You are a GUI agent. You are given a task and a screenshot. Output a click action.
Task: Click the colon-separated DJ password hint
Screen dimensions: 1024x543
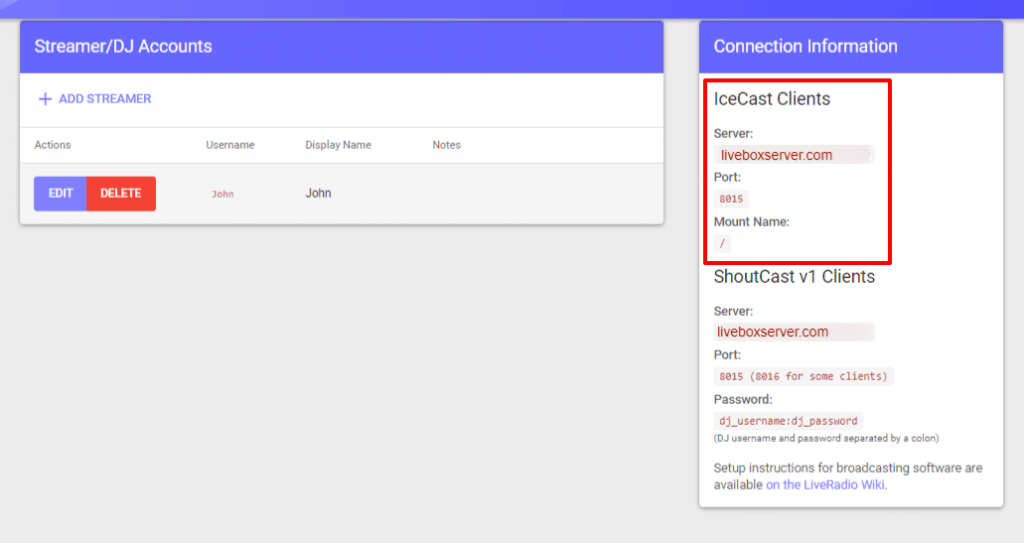pyautogui.click(x=826, y=438)
